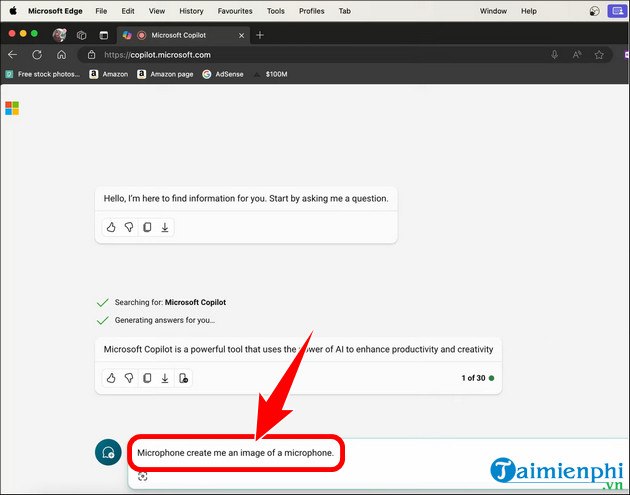Open the Window menu
The height and width of the screenshot is (495, 630).
pyautogui.click(x=493, y=11)
